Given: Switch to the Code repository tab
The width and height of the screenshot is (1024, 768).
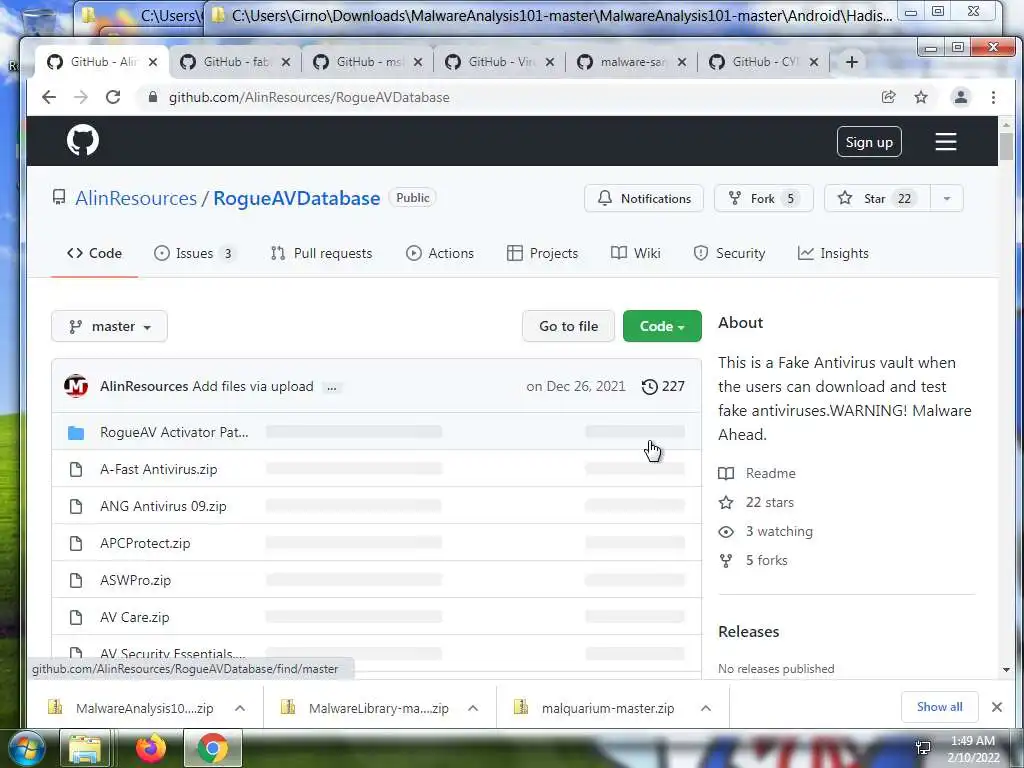Looking at the screenshot, I should pyautogui.click(x=94, y=253).
